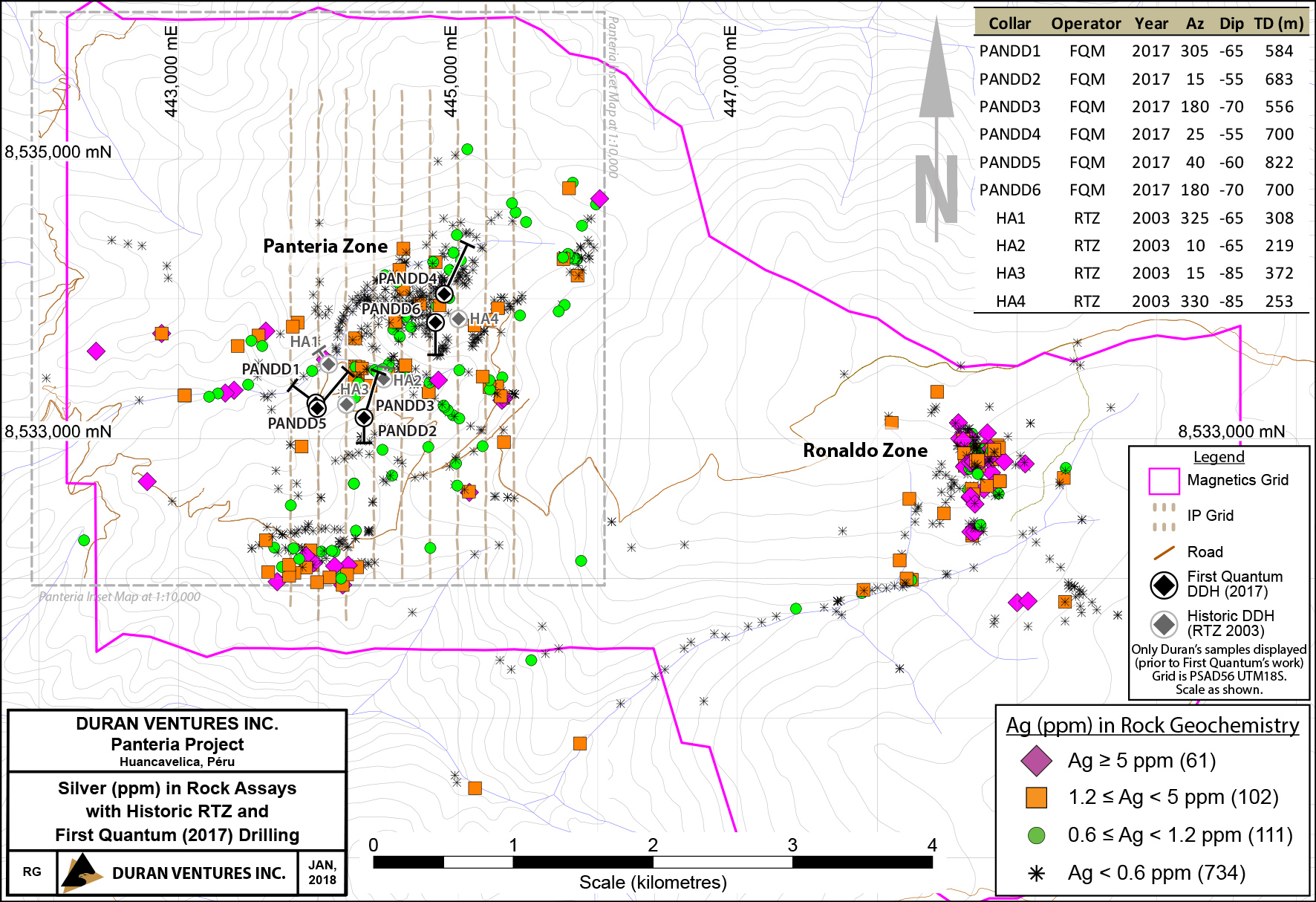Viewport: 1316px width, 902px height.
Task: Click the Magnetics Grid magenta legend box
Action: 1164,481
